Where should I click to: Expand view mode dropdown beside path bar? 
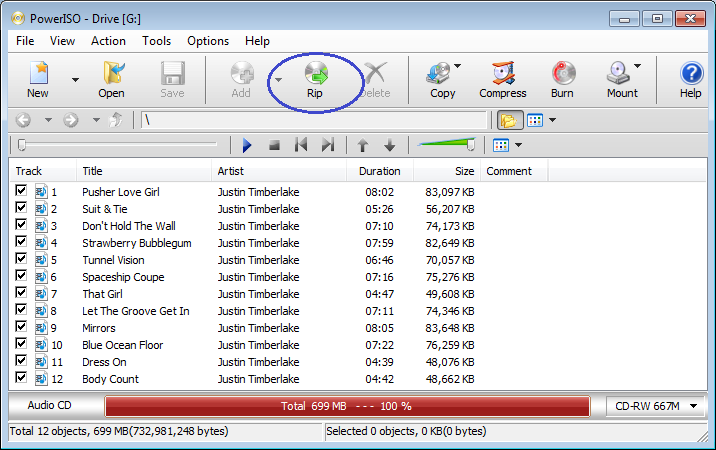point(553,120)
